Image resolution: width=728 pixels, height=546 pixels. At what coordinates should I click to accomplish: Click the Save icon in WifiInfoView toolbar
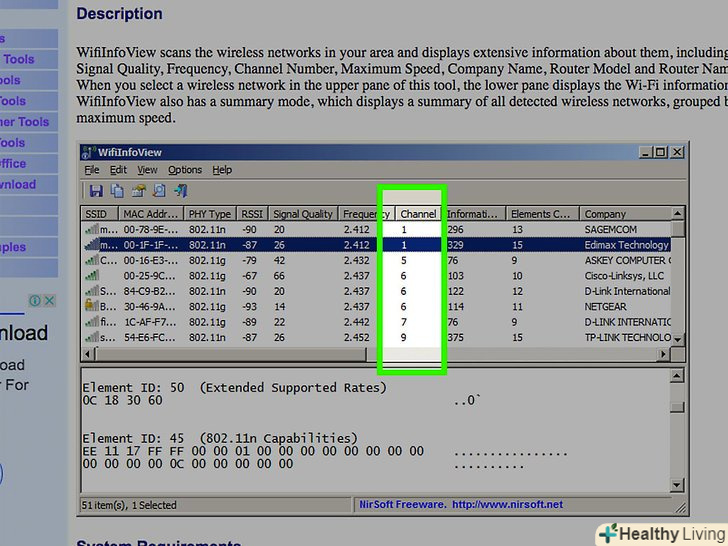click(96, 191)
